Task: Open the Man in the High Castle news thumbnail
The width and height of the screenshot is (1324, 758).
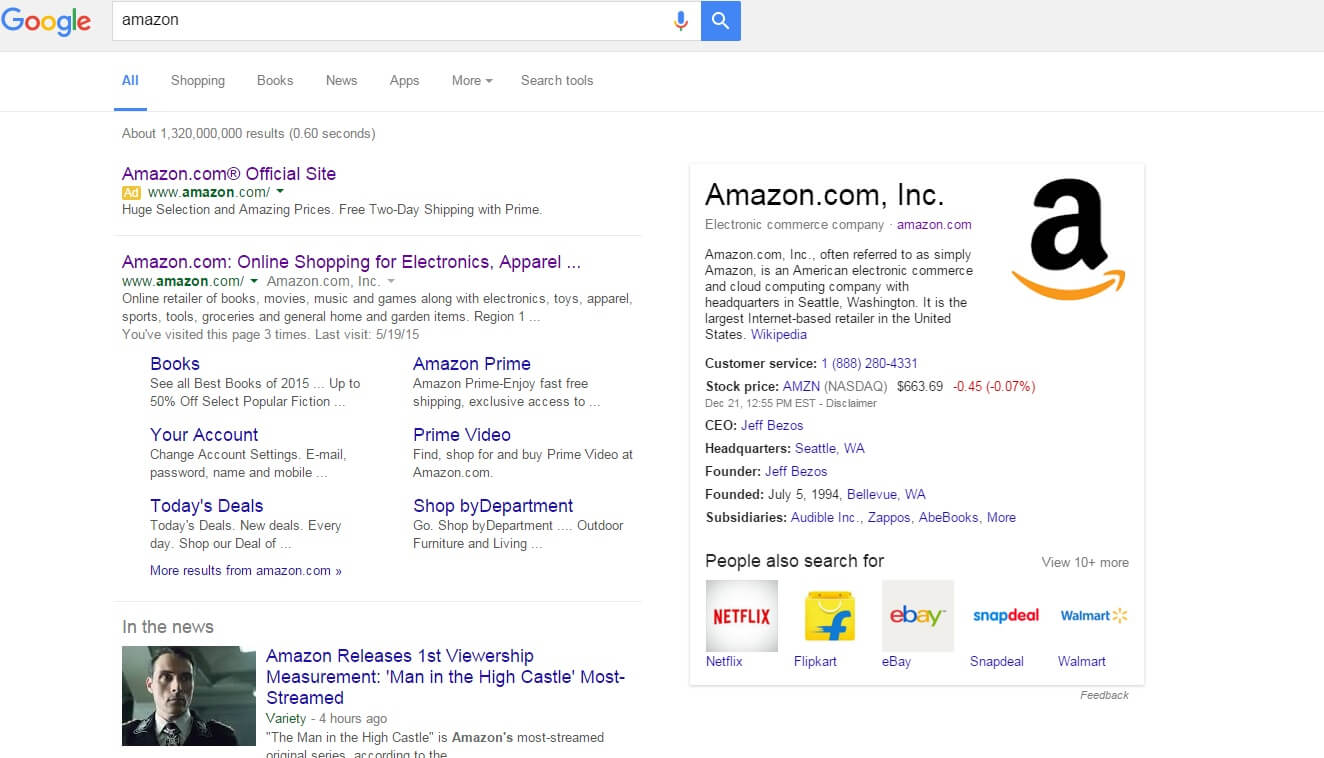Action: [189, 696]
